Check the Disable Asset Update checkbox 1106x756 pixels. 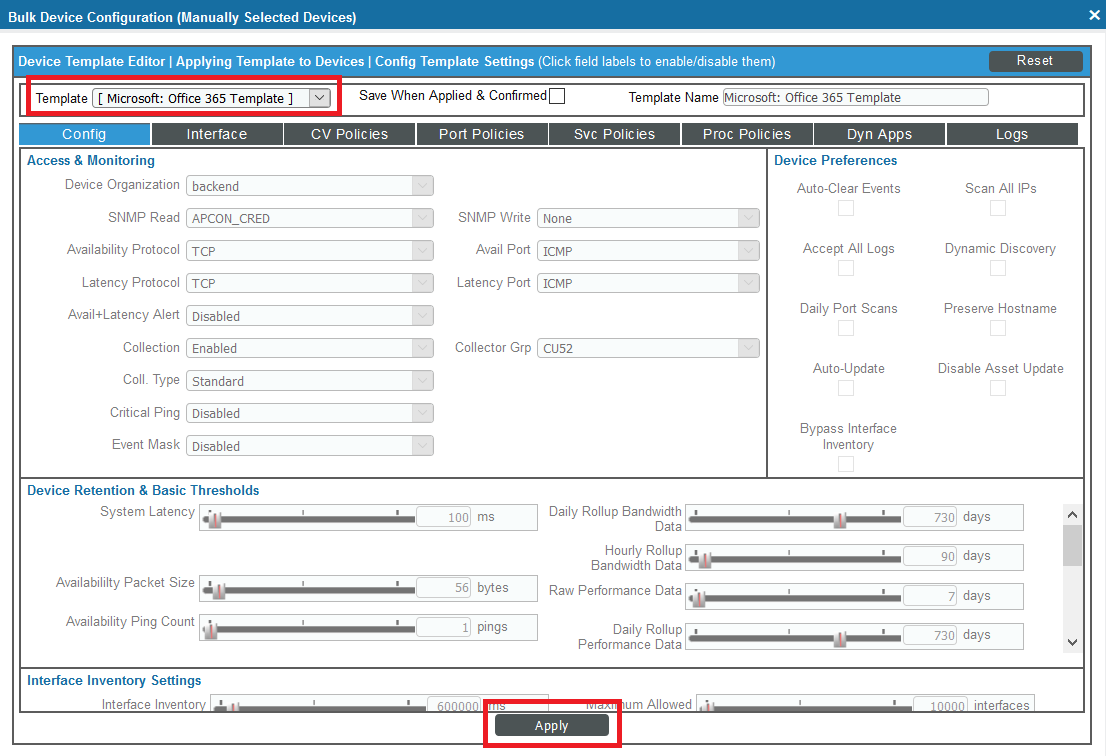[x=997, y=388]
